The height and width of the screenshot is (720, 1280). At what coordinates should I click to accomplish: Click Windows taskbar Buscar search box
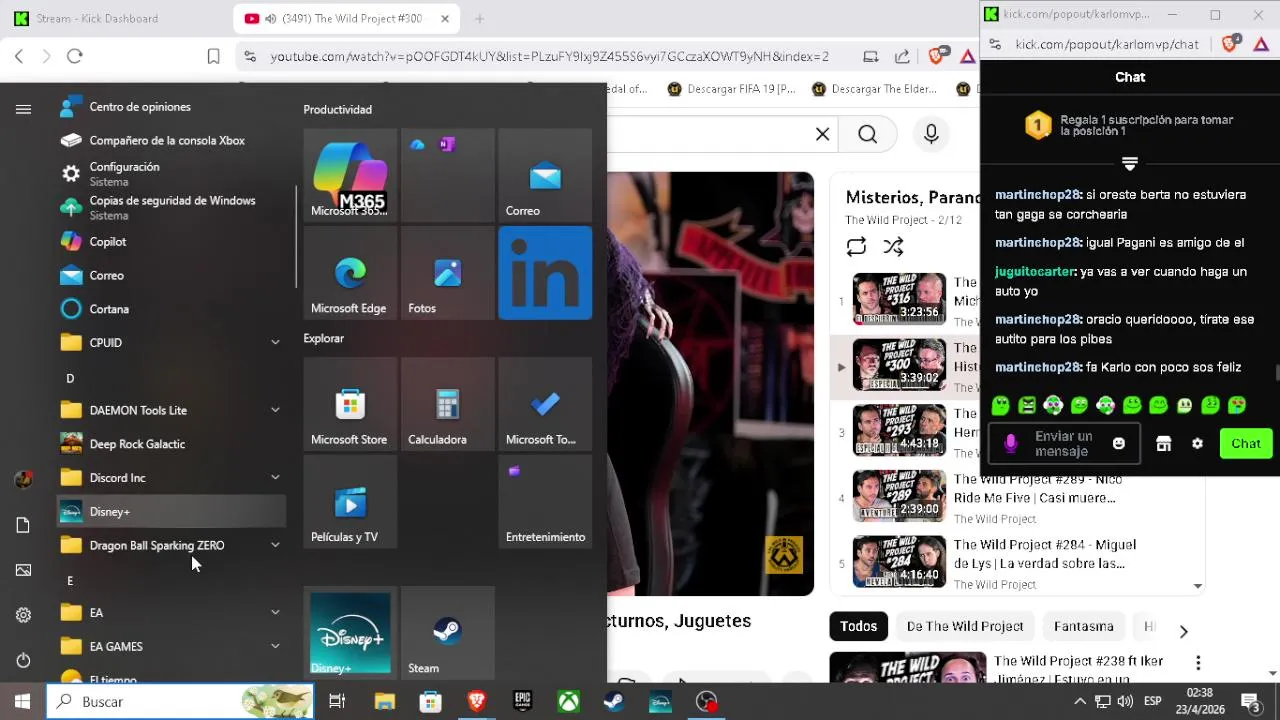pyautogui.click(x=180, y=702)
